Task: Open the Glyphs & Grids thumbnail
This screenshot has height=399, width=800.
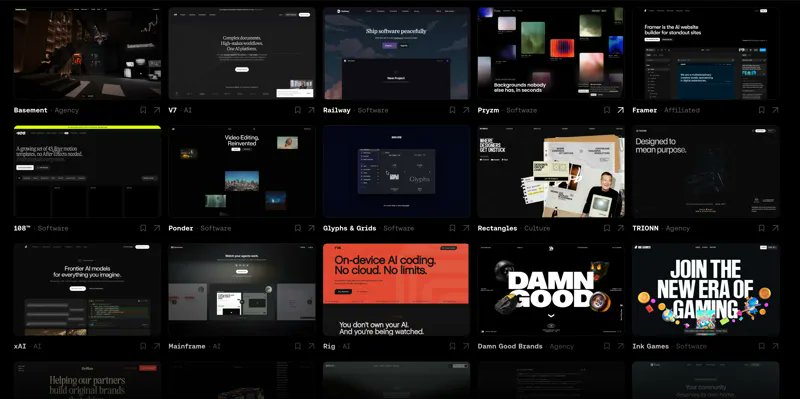Action: click(x=396, y=171)
